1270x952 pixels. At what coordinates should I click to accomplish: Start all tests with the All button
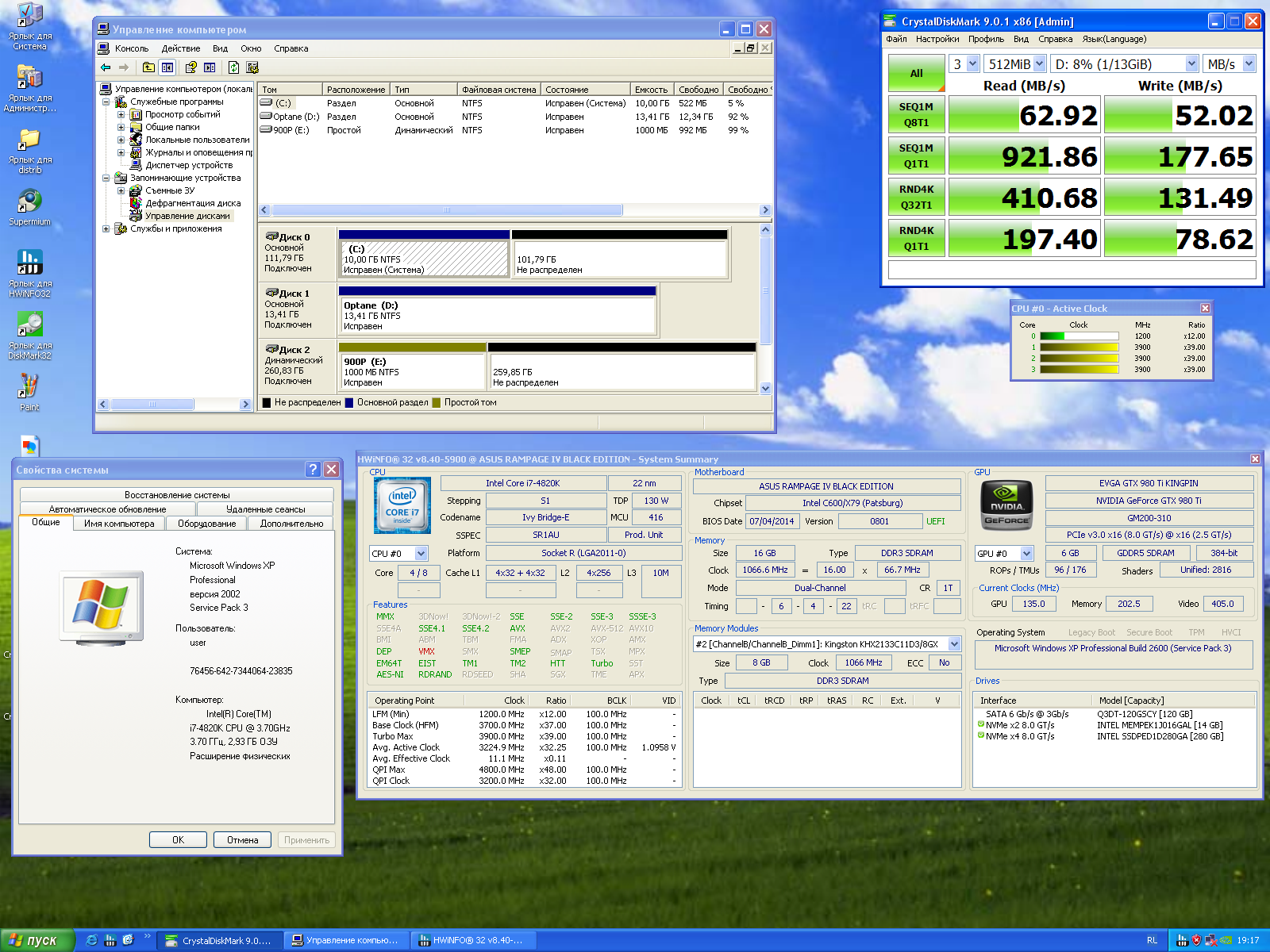916,73
